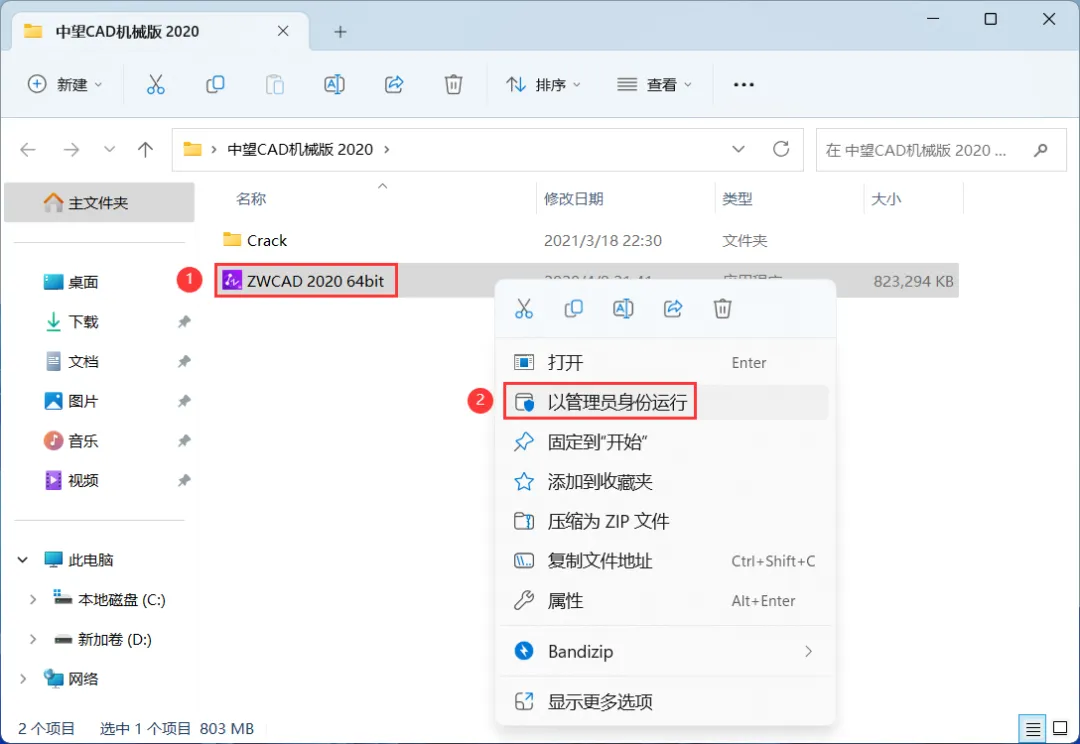Viewport: 1080px width, 744px height.
Task: Switch to large thumbnails view in status bar
Action: pos(1060,728)
